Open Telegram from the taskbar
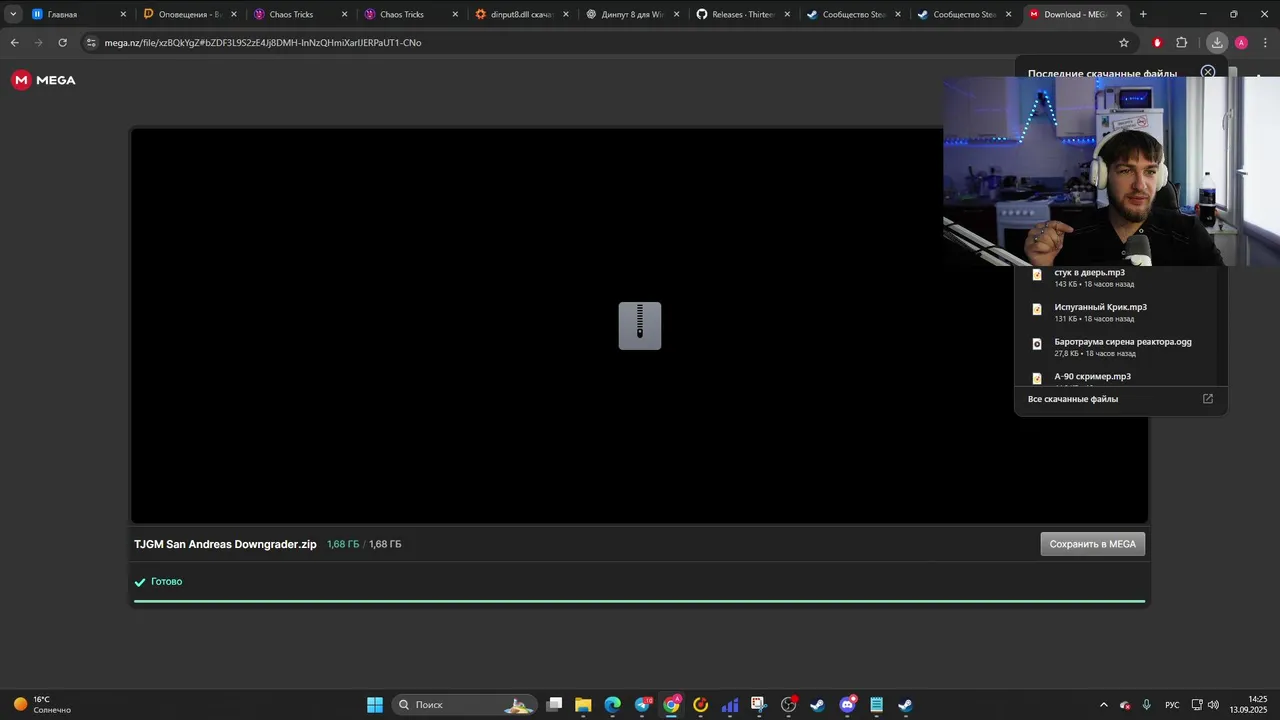This screenshot has height=720, width=1280. (x=642, y=705)
